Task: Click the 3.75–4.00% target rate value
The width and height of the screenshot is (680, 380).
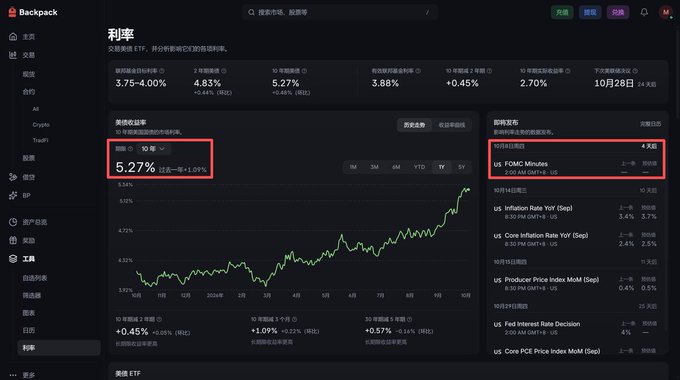Action: [141, 83]
